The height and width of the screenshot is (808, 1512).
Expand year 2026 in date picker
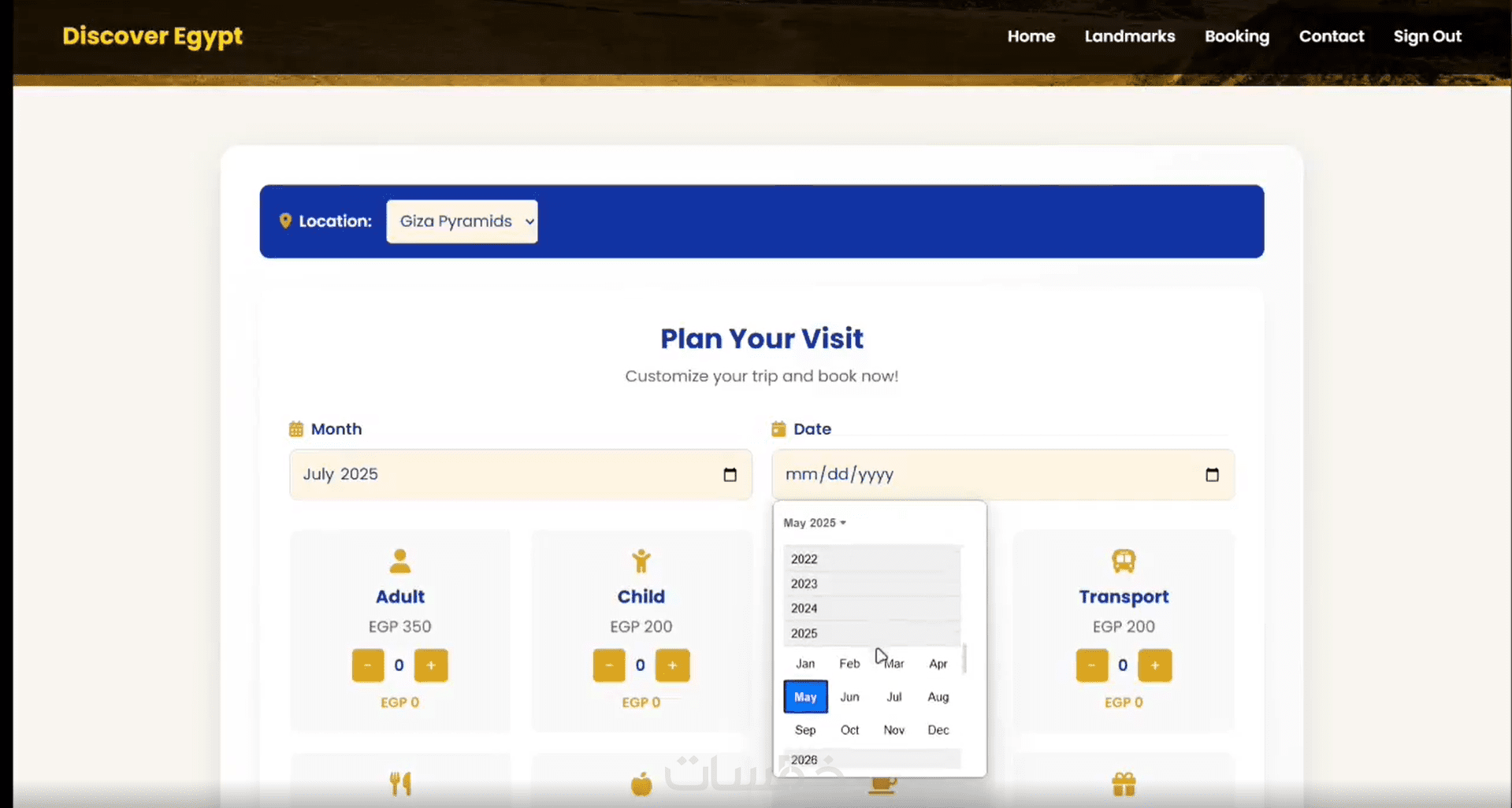pyautogui.click(x=872, y=760)
